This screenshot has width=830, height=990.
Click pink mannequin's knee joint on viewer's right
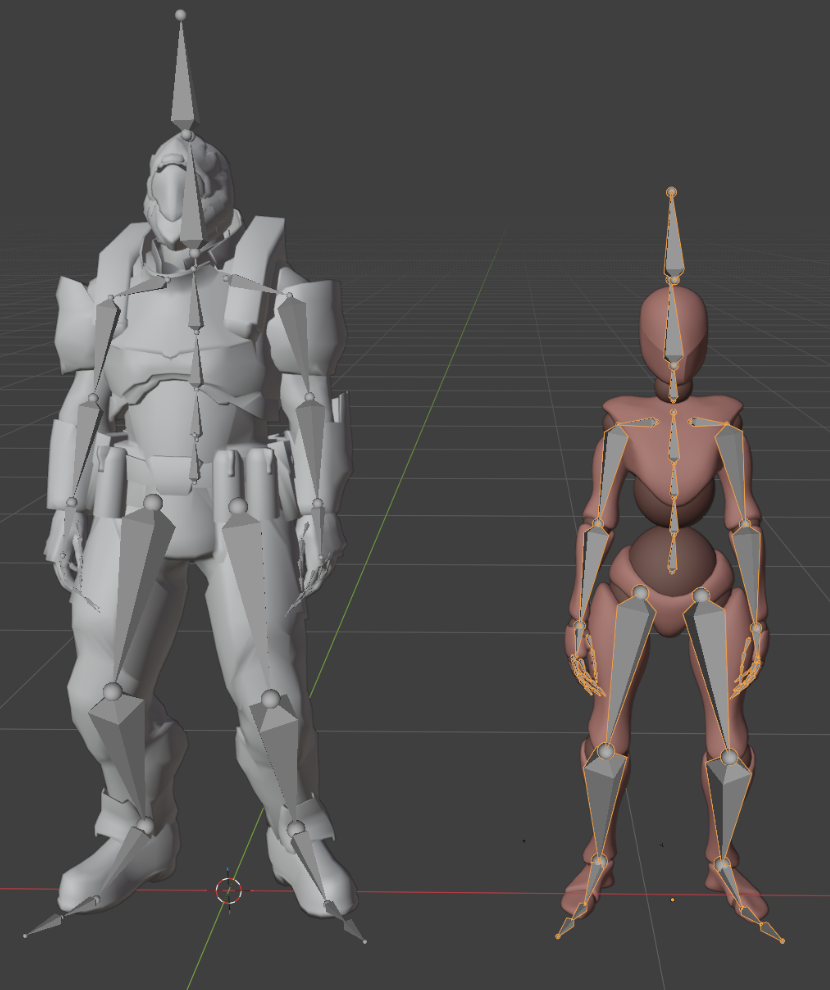click(729, 756)
